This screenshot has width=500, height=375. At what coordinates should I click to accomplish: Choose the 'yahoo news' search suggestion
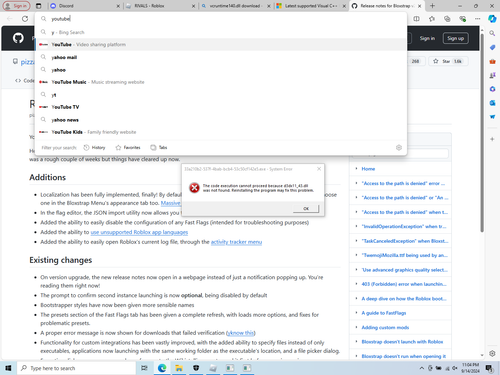(220, 120)
